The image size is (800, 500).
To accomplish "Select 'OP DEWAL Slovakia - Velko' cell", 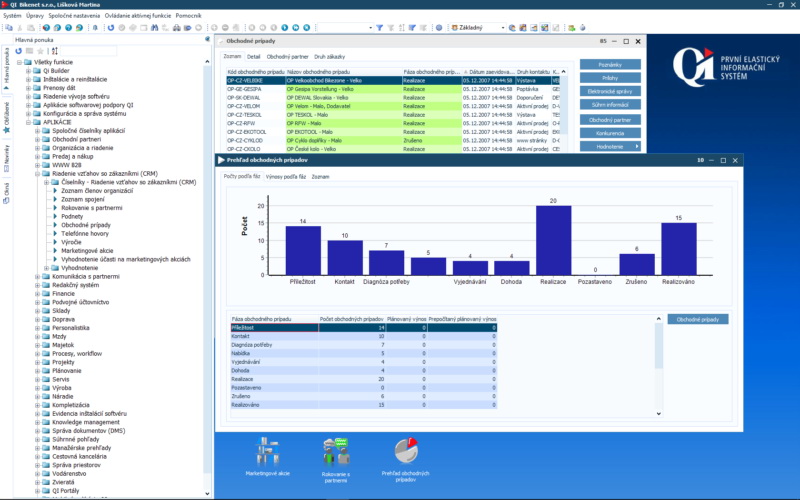I will [x=344, y=98].
